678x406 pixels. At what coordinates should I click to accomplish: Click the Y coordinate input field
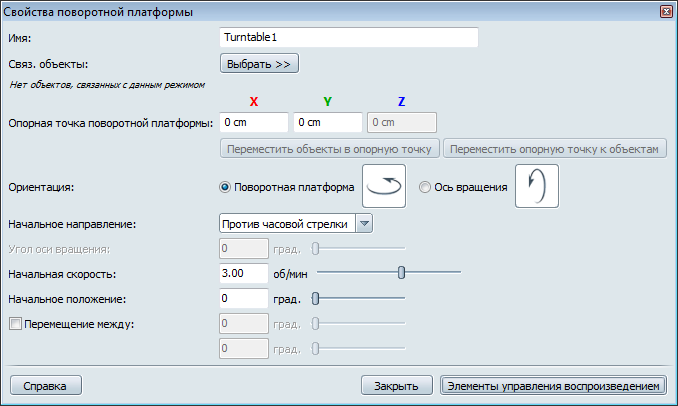[x=328, y=122]
